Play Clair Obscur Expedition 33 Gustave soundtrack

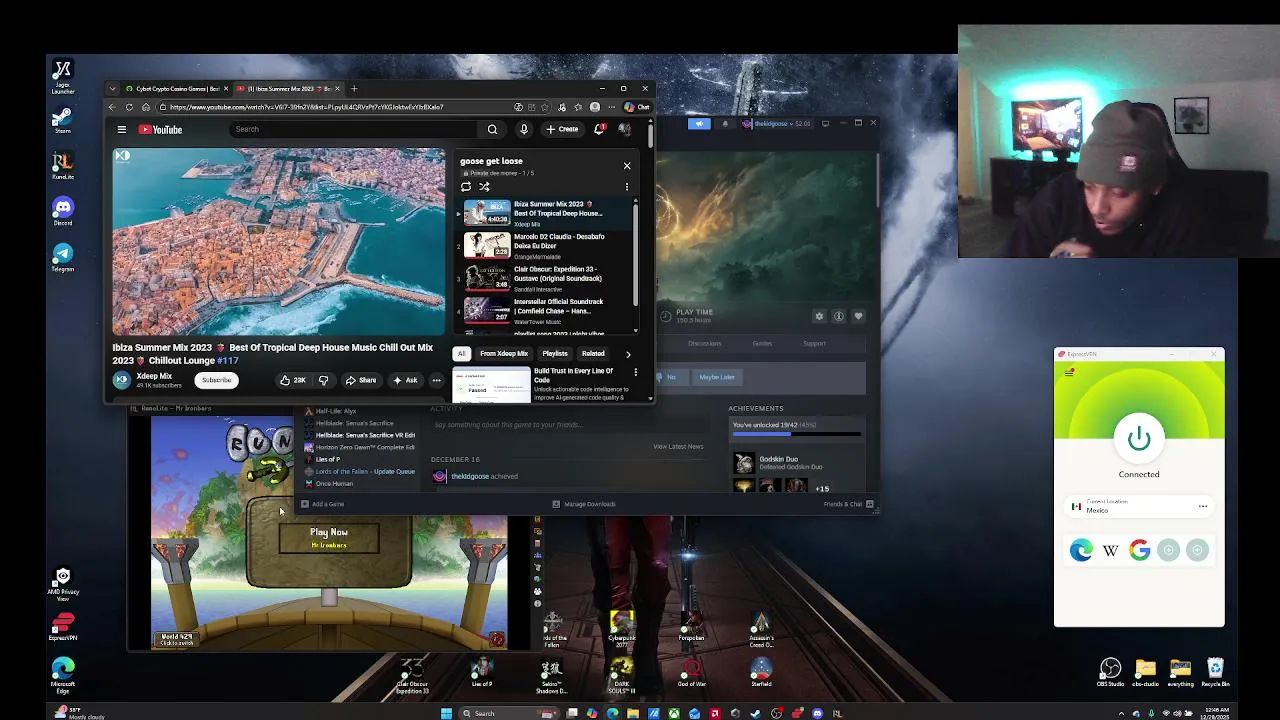coord(546,278)
